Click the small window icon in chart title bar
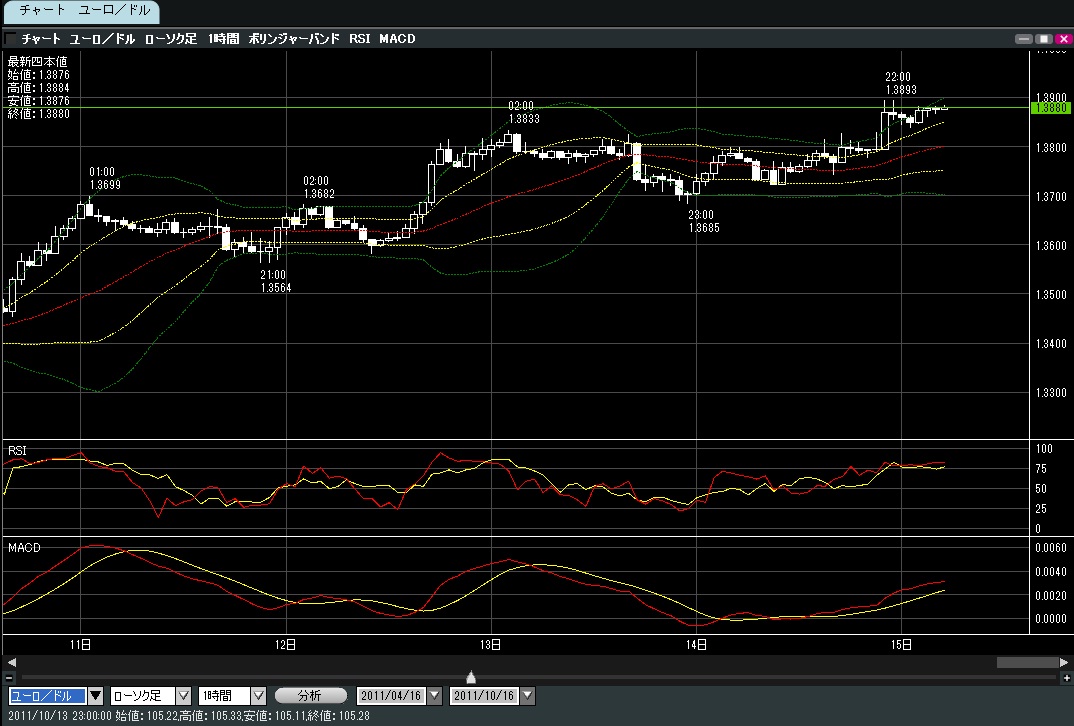This screenshot has width=1074, height=726. 10,39
